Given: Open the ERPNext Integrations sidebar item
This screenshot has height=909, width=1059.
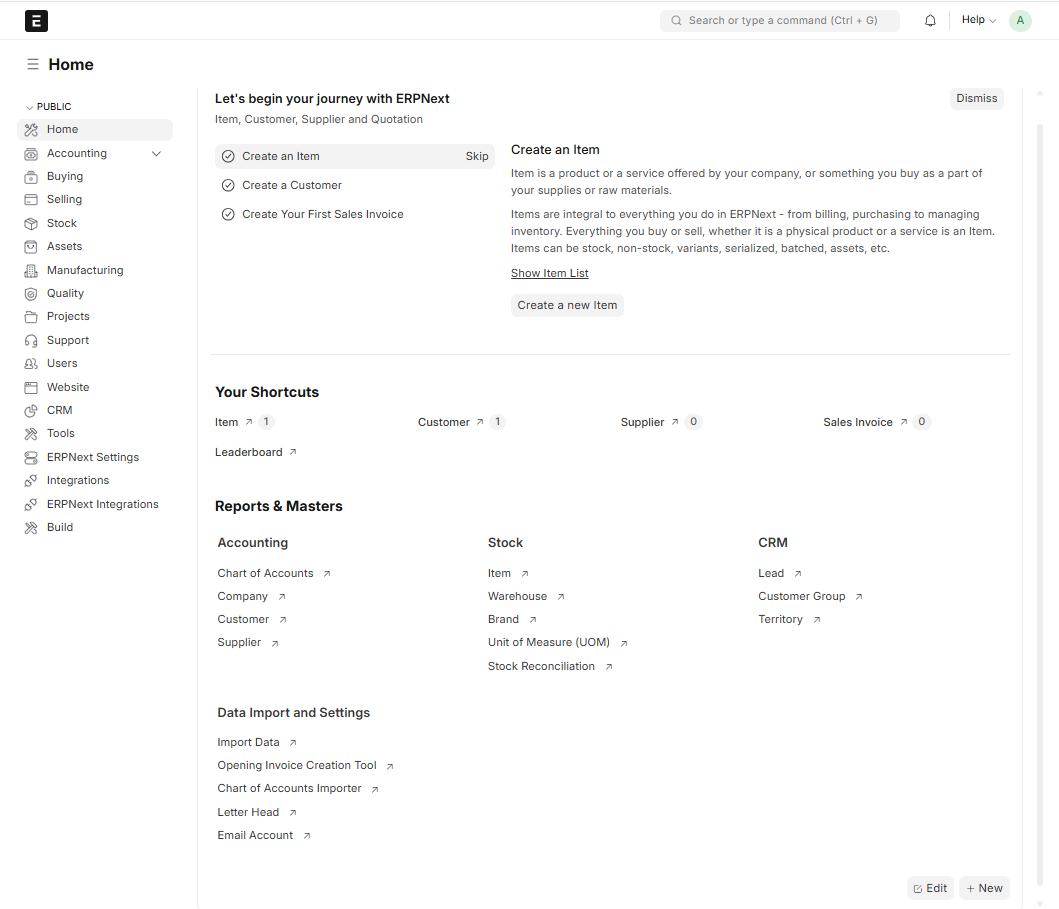Looking at the screenshot, I should click(x=95, y=504).
